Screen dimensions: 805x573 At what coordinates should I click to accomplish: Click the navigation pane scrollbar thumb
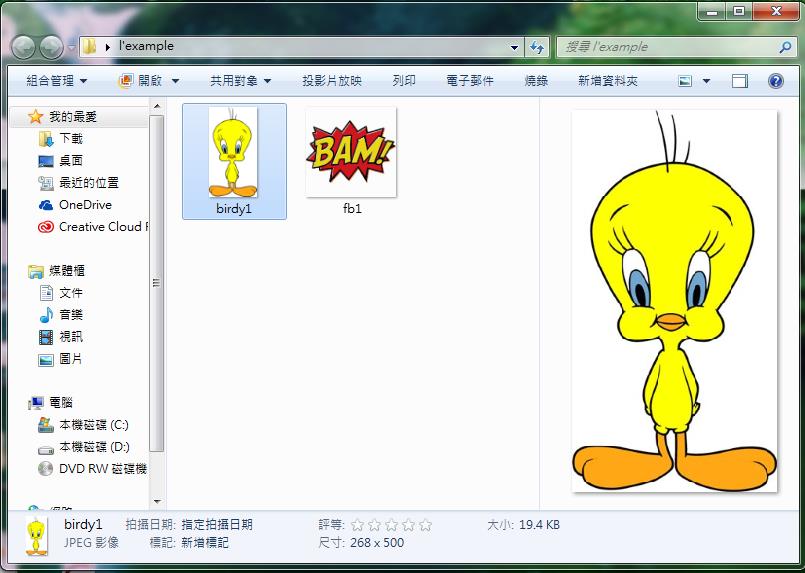click(157, 283)
